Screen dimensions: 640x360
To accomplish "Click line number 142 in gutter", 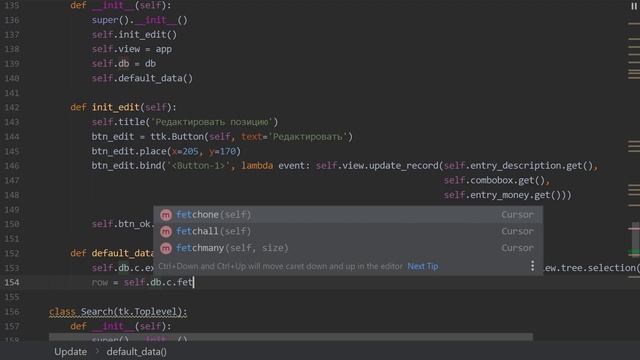I will 12,107.
